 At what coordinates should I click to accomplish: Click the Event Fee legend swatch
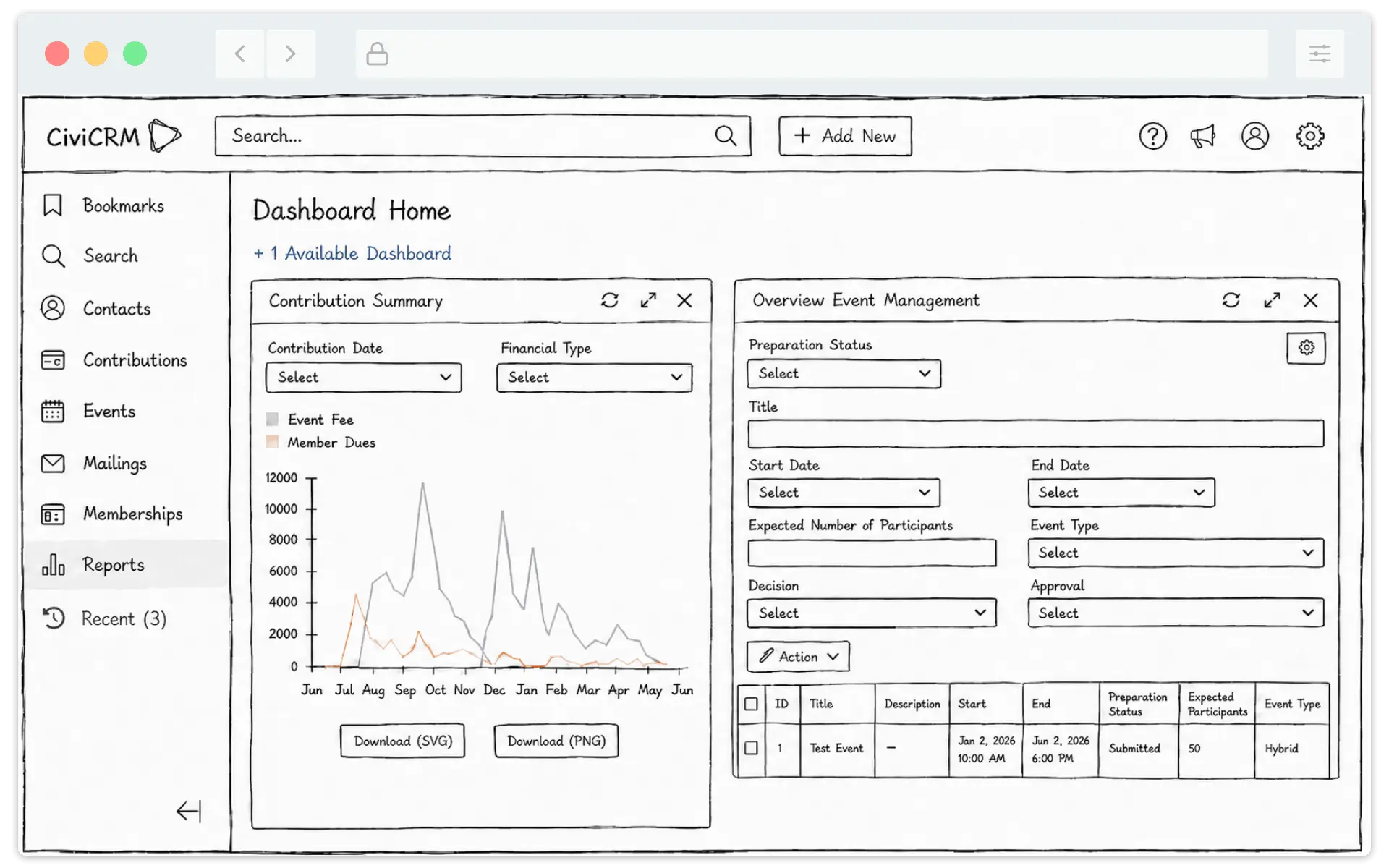tap(272, 420)
